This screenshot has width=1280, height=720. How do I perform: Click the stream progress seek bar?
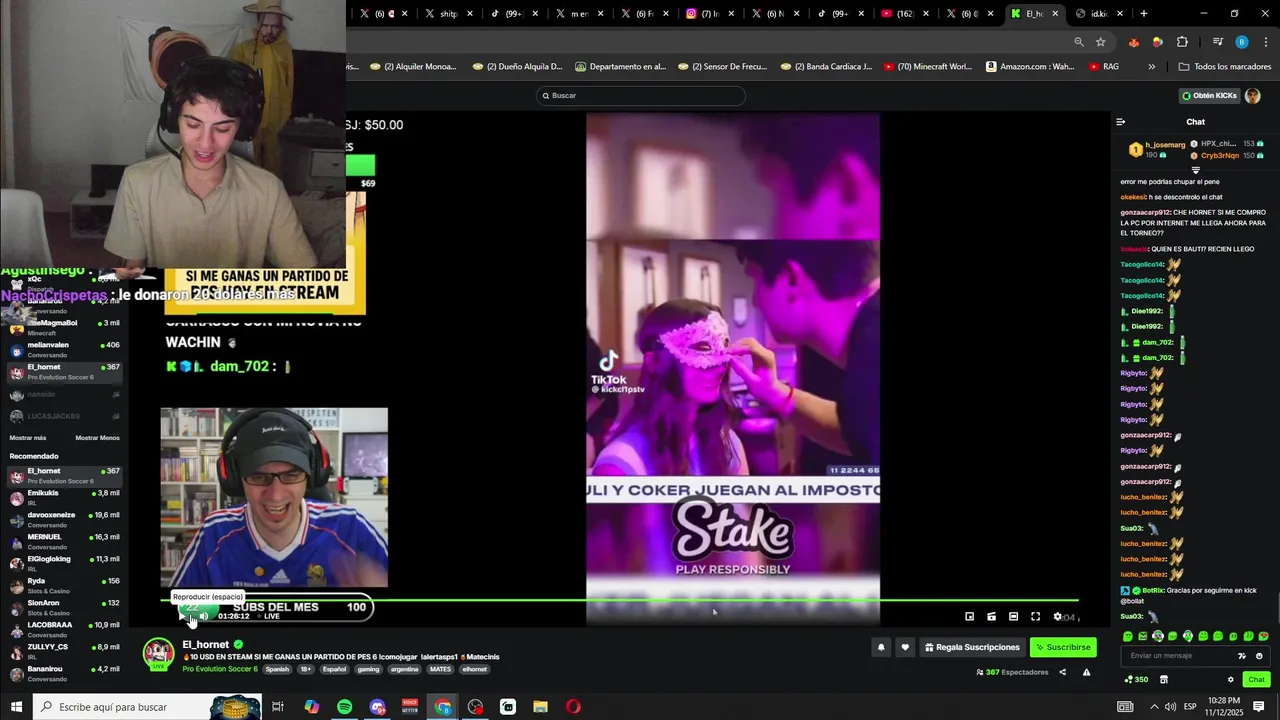(x=620, y=601)
